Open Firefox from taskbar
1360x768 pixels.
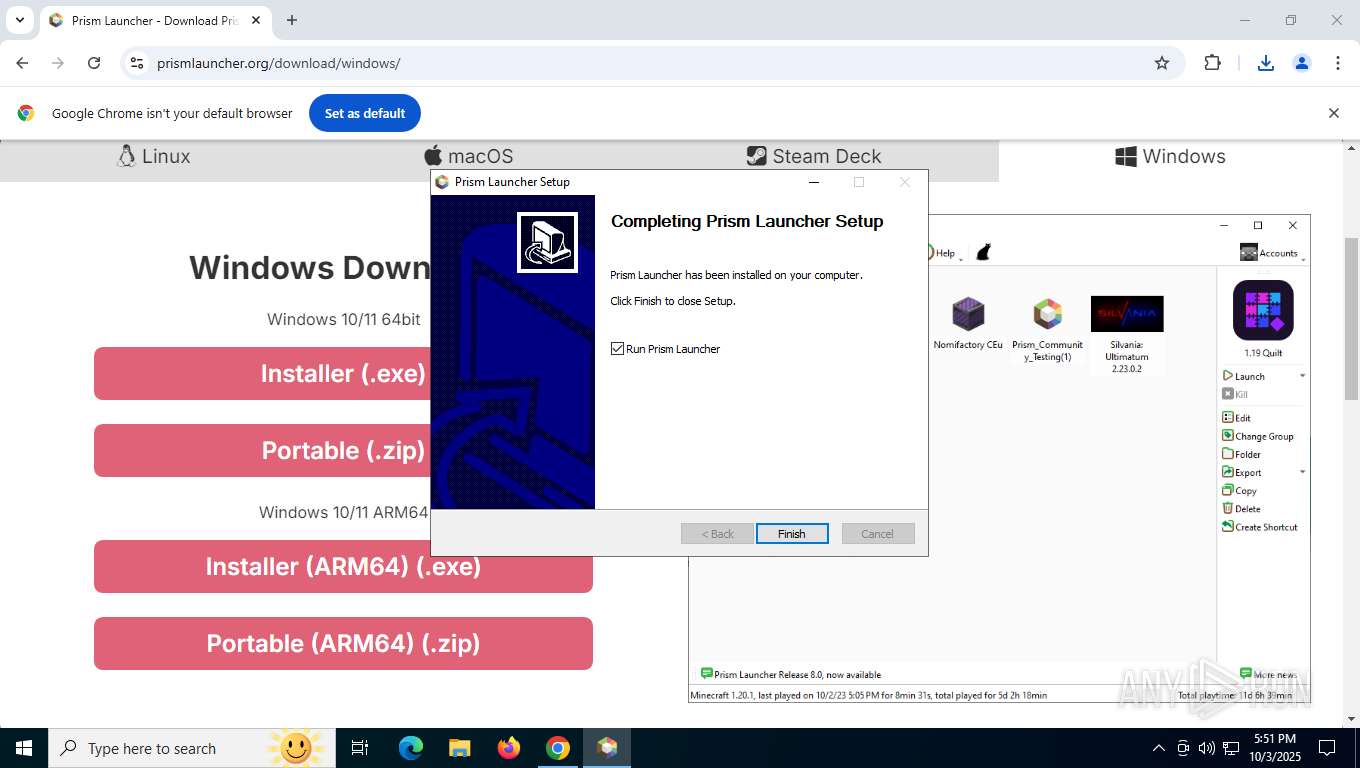click(509, 748)
